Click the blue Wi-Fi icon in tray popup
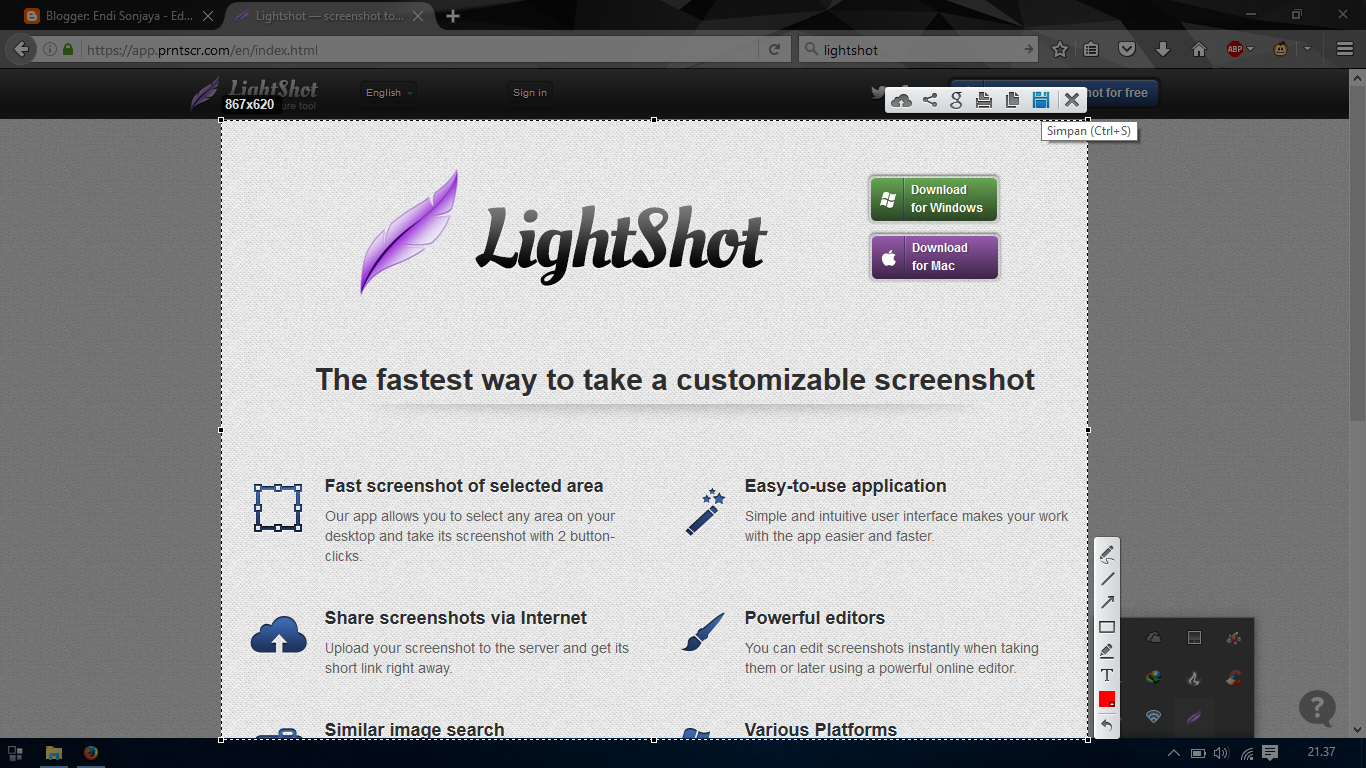The height and width of the screenshot is (768, 1366). pos(1154,717)
